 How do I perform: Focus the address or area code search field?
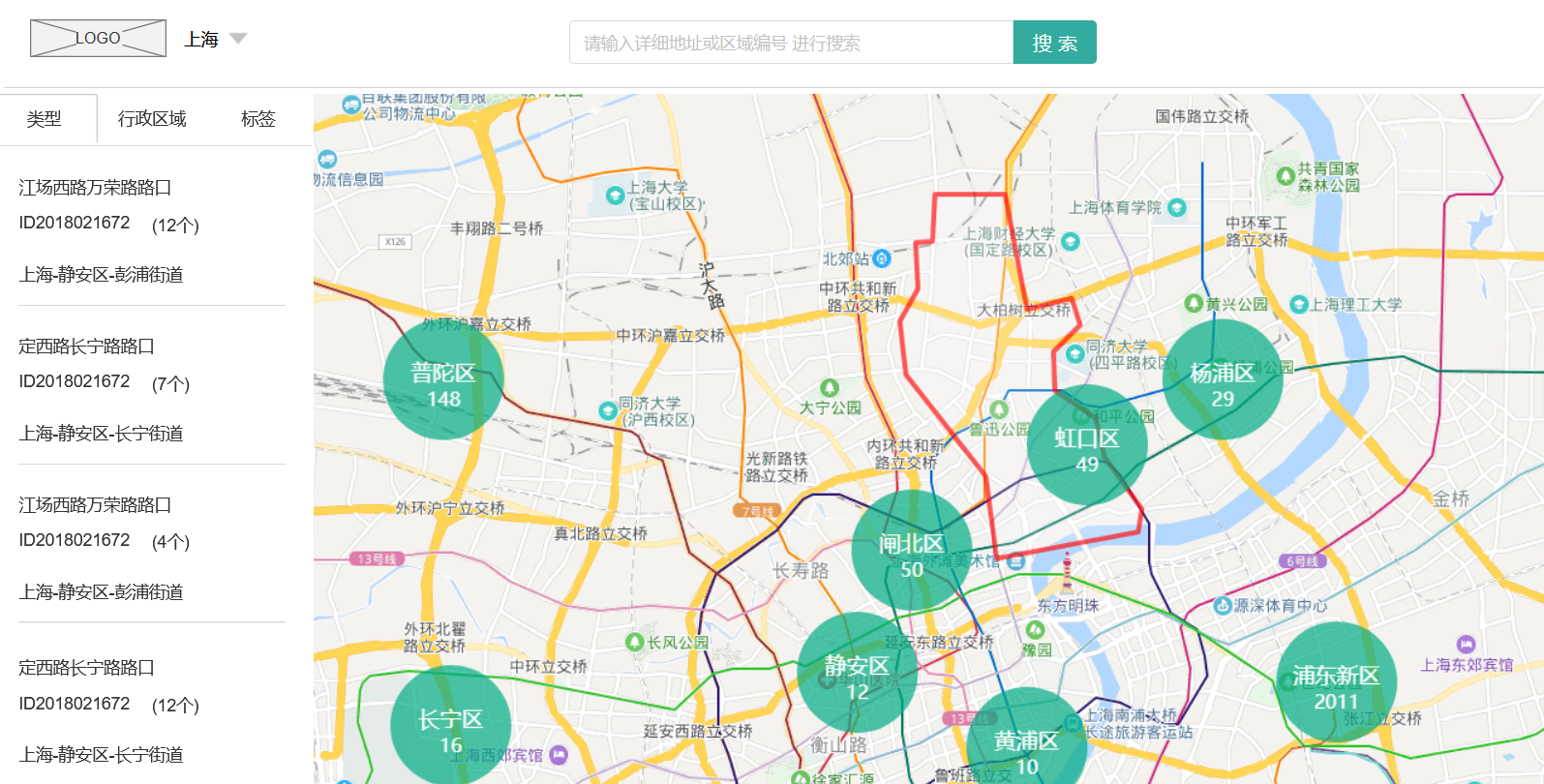[791, 43]
